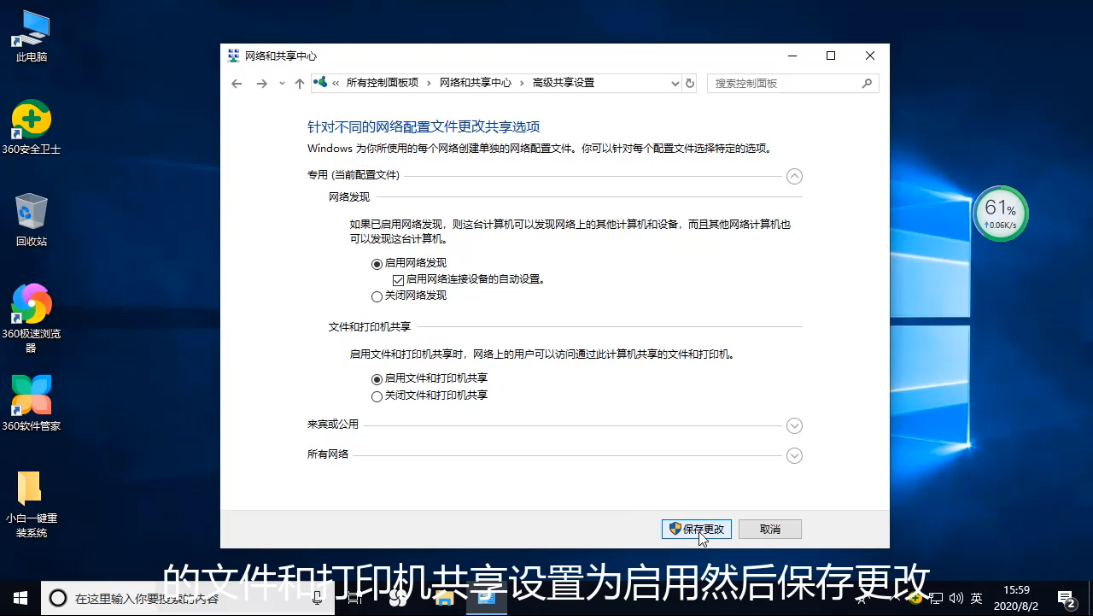Collapse the 专用 (当前配置文件) section

(x=794, y=176)
